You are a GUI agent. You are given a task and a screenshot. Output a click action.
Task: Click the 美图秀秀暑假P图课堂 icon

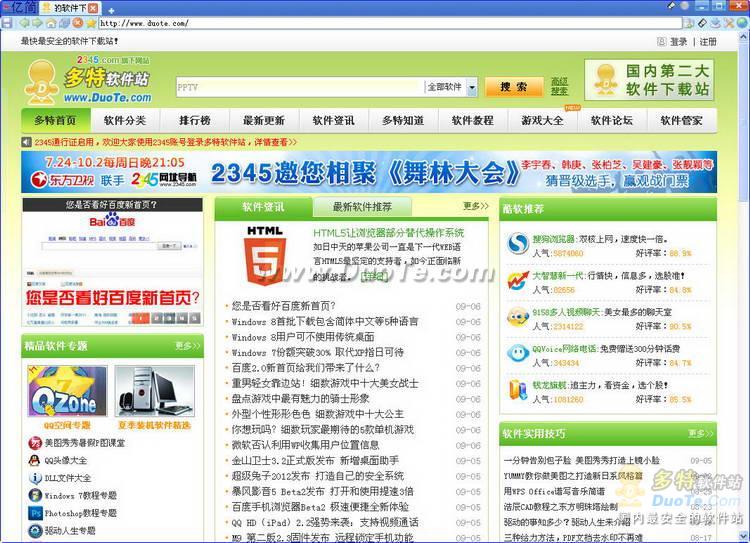point(35,443)
